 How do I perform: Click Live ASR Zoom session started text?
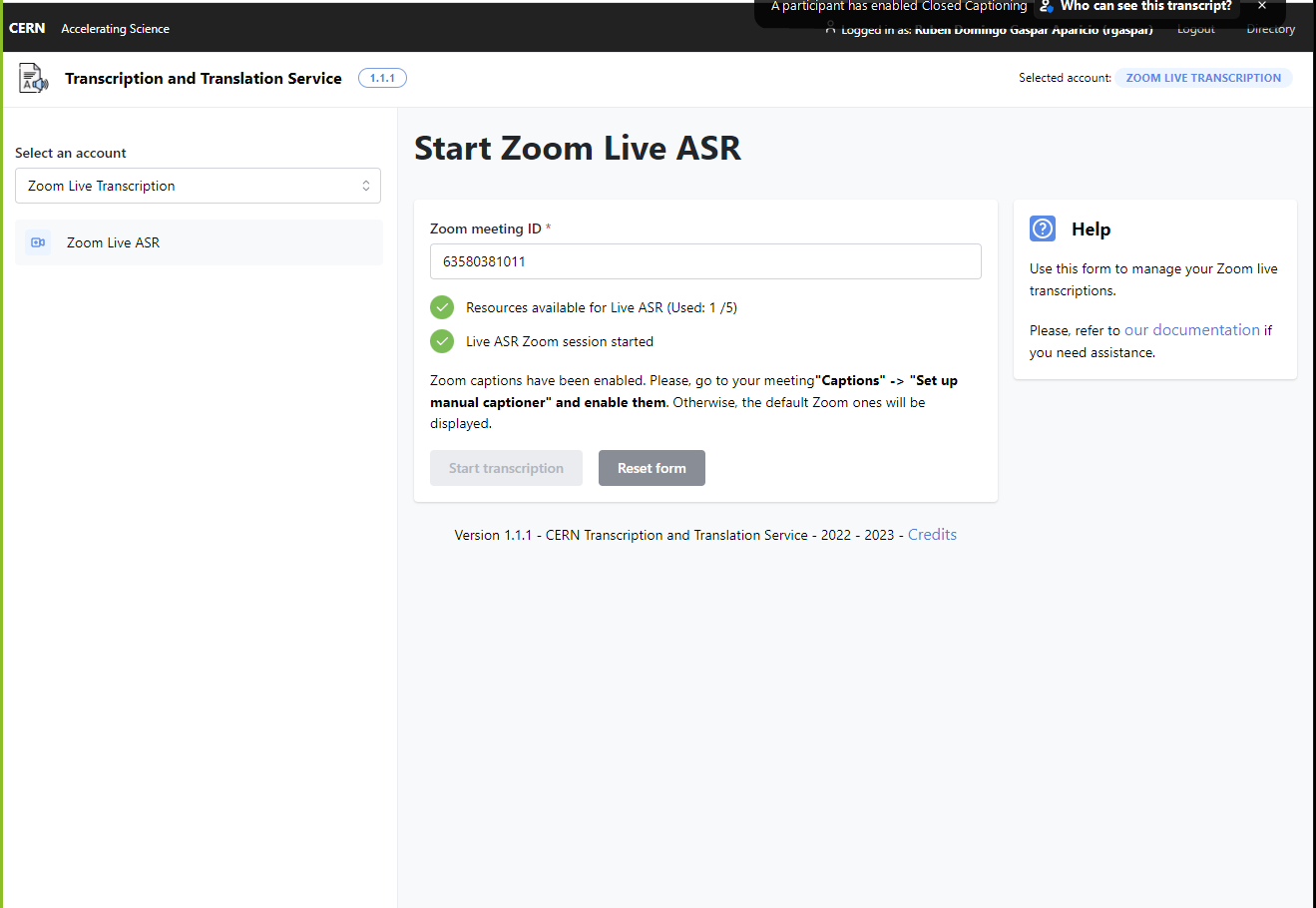(x=560, y=341)
